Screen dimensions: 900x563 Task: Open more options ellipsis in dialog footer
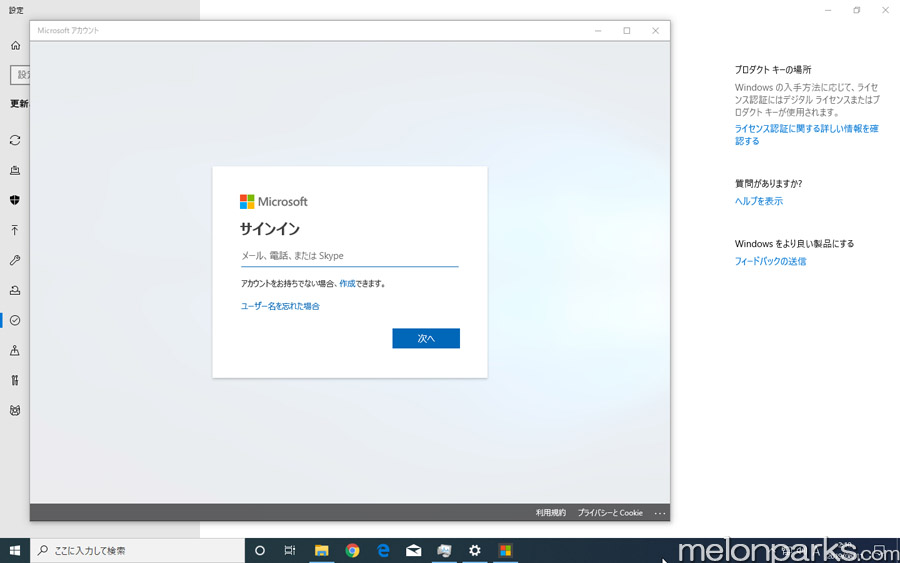coord(660,513)
